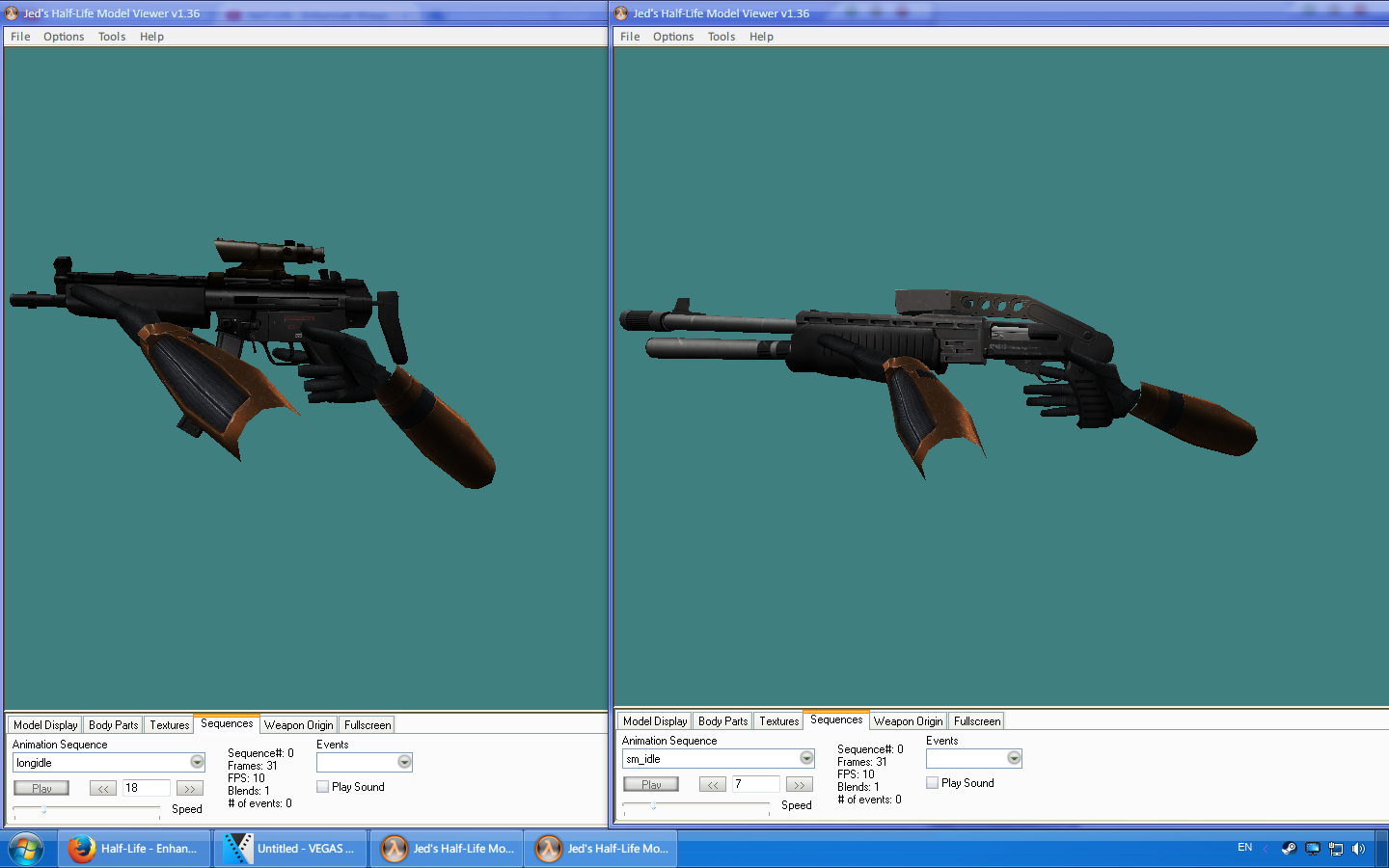1389x868 pixels.
Task: Click frame number field showing 18
Action: point(147,788)
